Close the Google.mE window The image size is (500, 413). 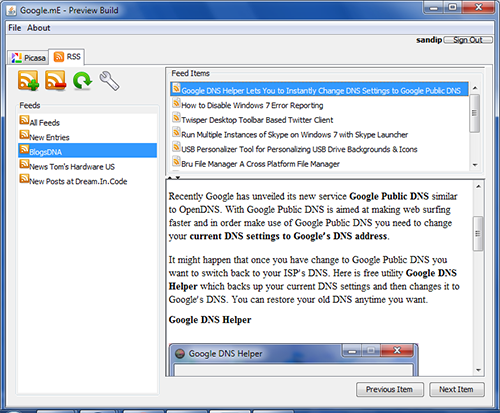click(479, 7)
